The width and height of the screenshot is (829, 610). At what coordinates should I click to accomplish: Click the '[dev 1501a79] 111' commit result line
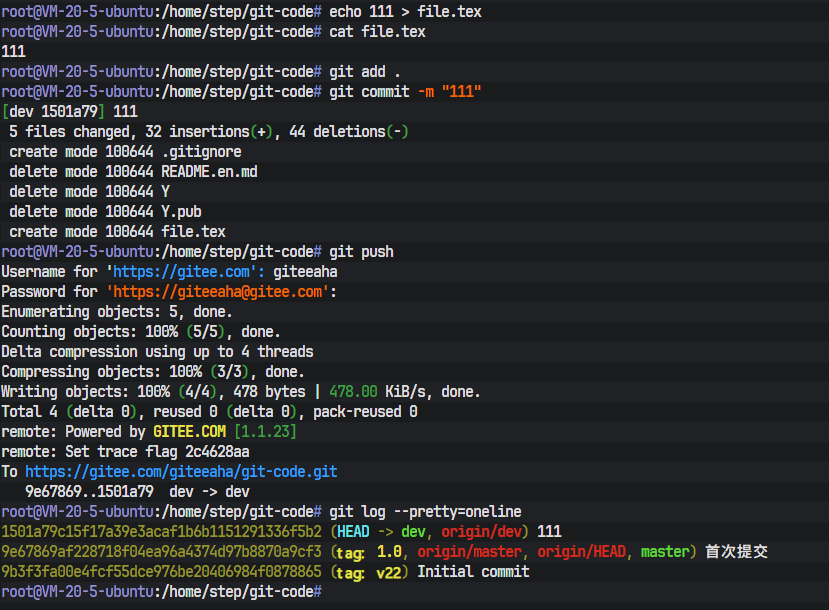70,111
